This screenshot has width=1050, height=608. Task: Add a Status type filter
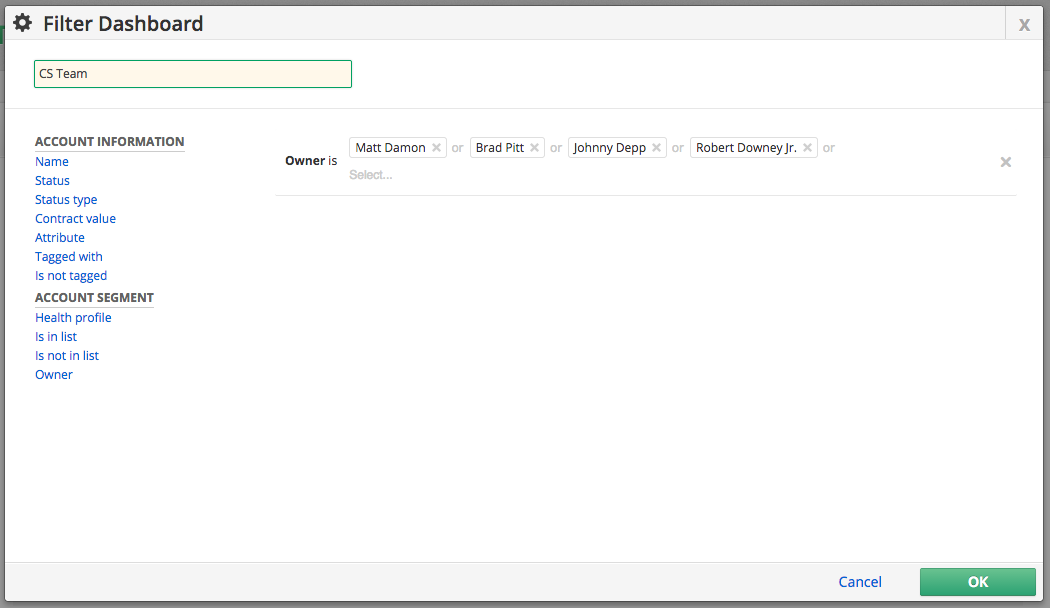click(66, 200)
